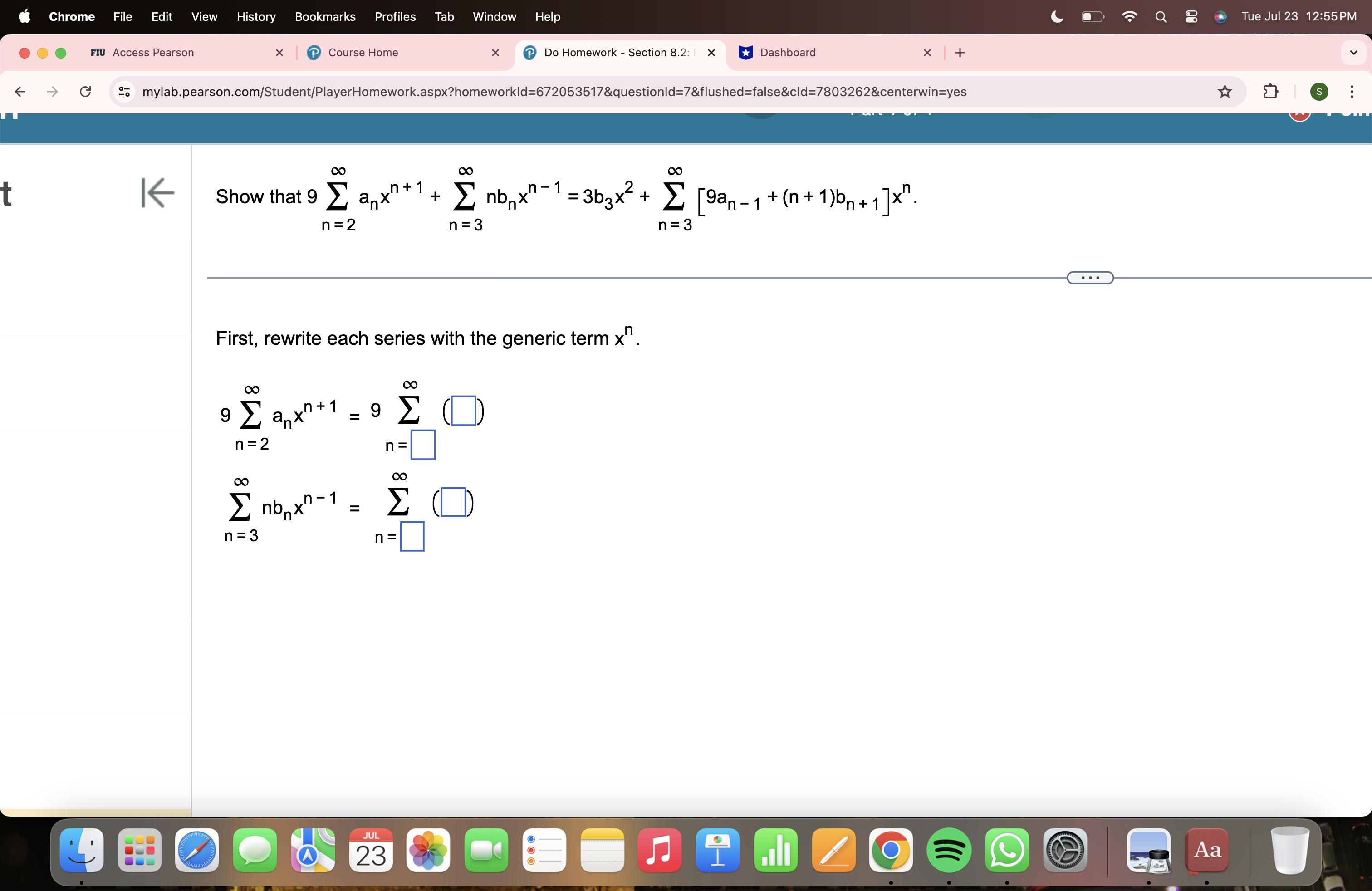
Task: Toggle the bookmark star for this page
Action: coord(1225,92)
